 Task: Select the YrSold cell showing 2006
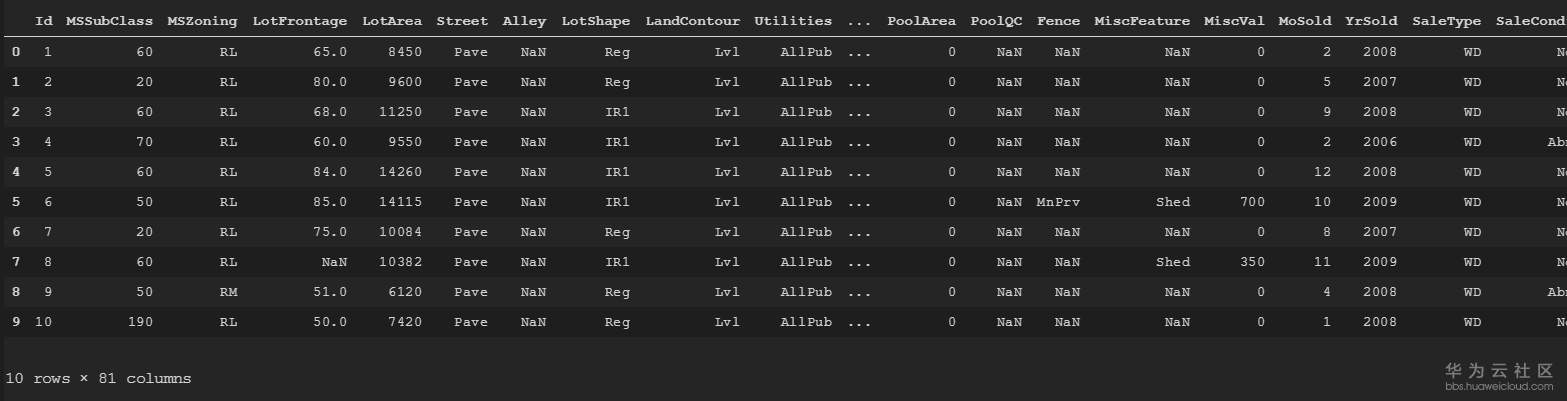click(x=1379, y=142)
